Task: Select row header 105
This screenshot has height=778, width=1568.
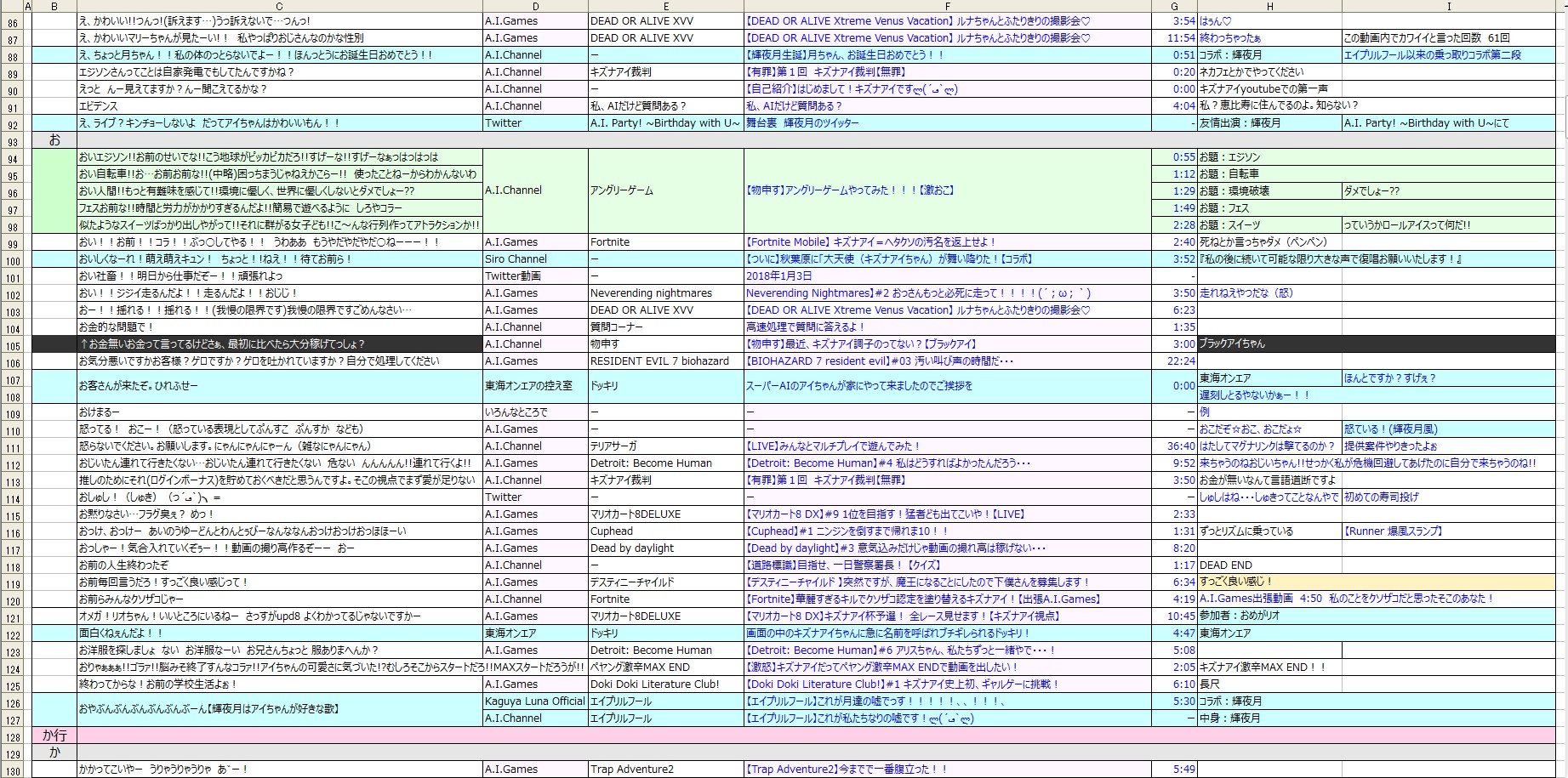Action: (x=12, y=346)
